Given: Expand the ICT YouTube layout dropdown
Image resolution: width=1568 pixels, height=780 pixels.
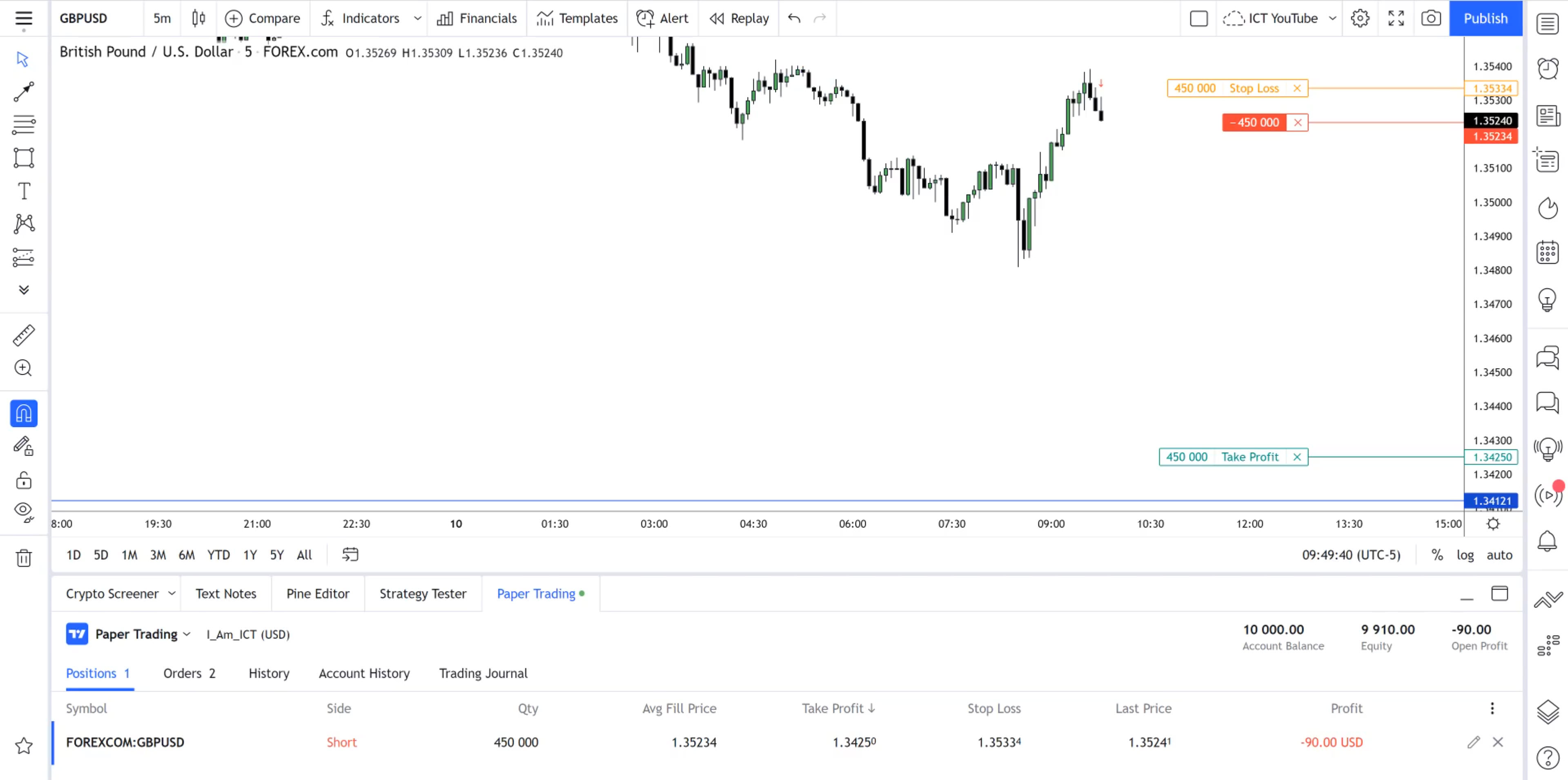Looking at the screenshot, I should (1332, 18).
